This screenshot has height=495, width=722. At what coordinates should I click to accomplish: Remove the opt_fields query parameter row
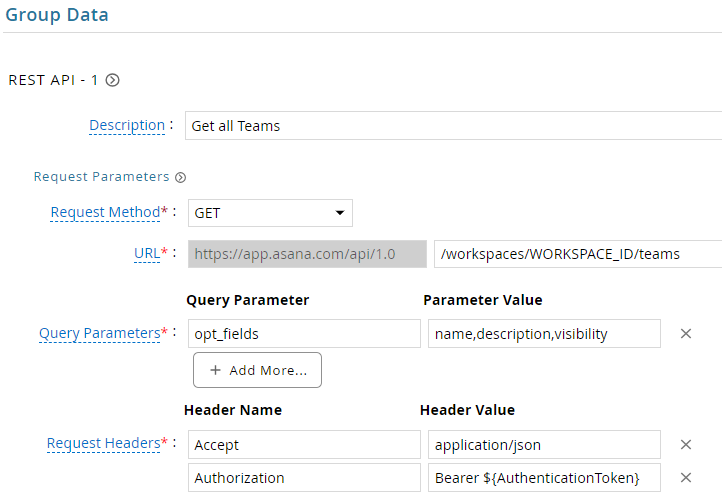[686, 333]
